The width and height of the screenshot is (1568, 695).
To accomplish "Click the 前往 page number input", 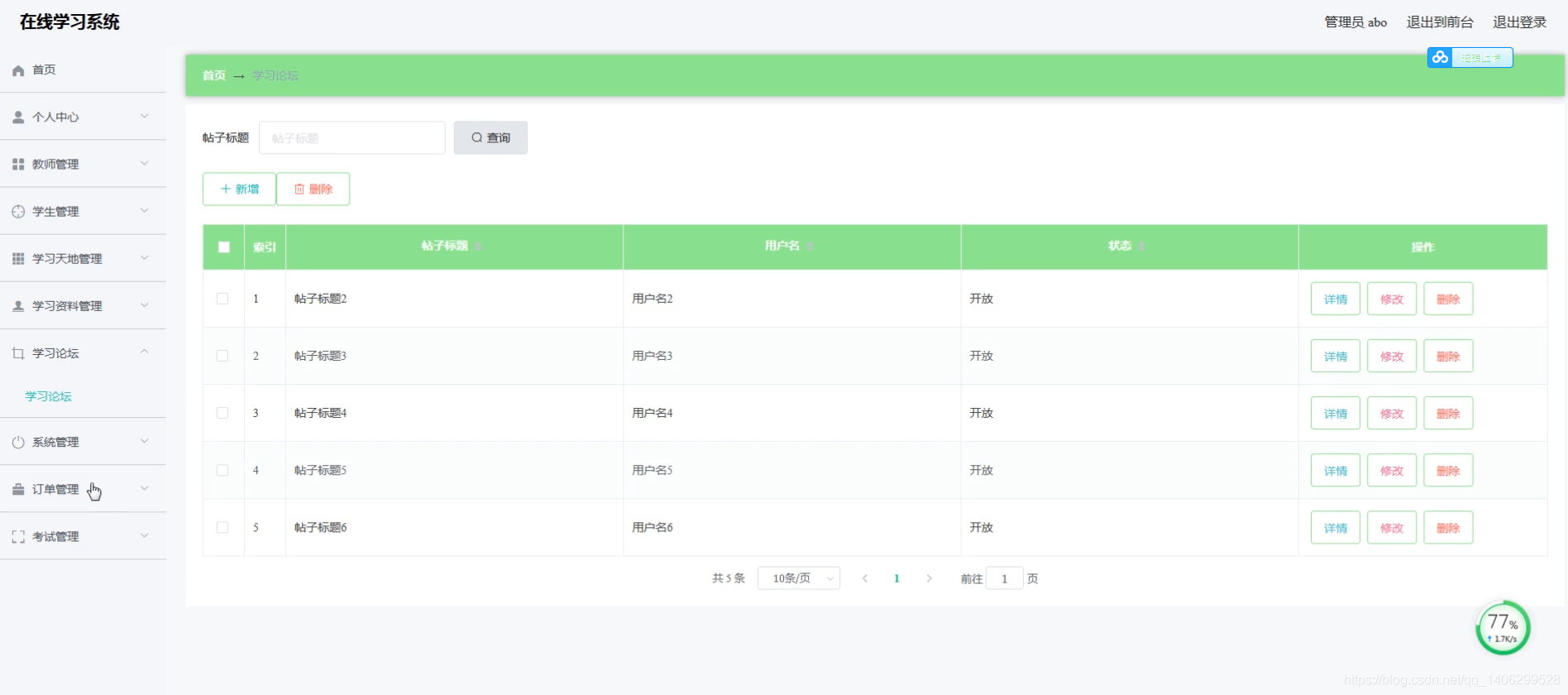I will (1005, 578).
